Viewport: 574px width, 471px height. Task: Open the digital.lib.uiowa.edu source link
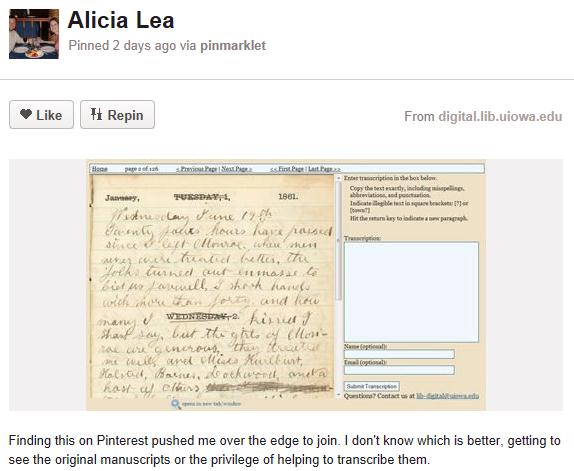tap(500, 116)
